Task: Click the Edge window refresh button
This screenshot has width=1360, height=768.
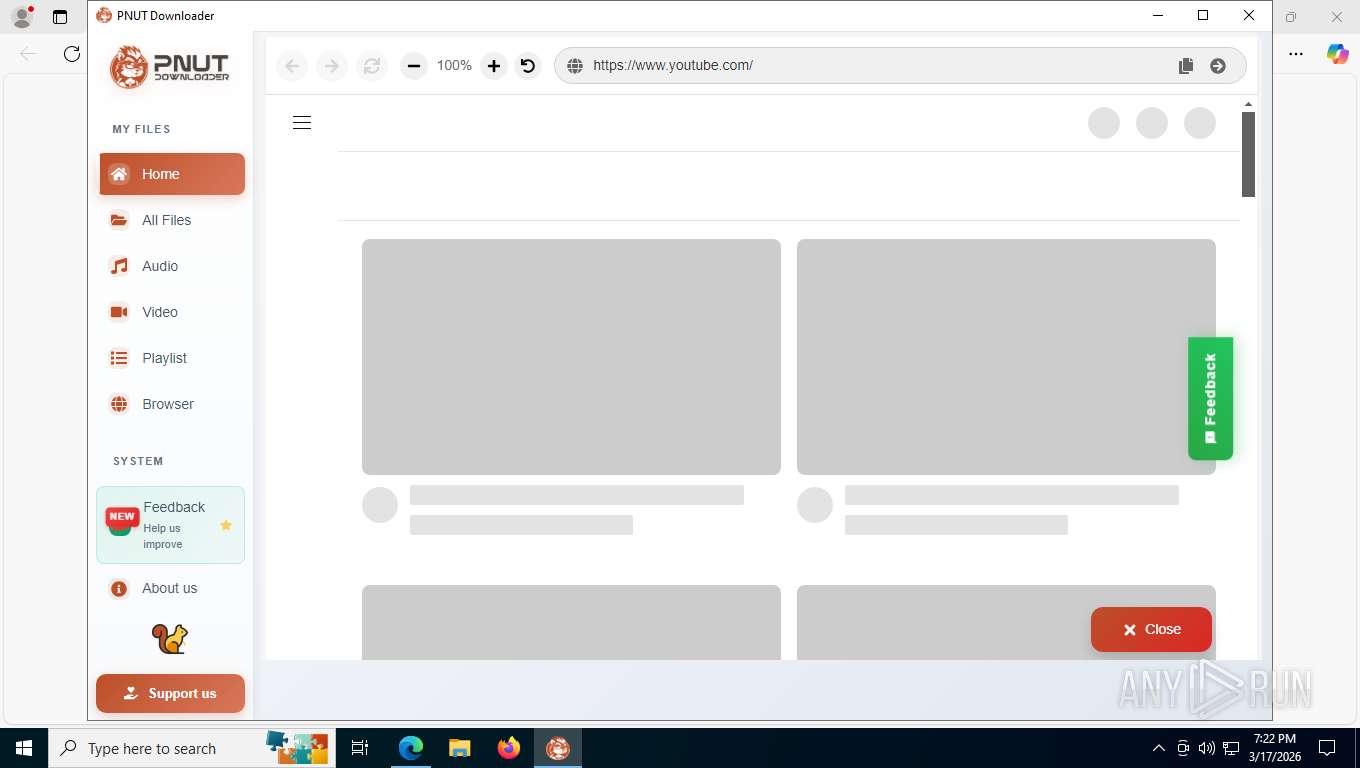Action: click(72, 54)
